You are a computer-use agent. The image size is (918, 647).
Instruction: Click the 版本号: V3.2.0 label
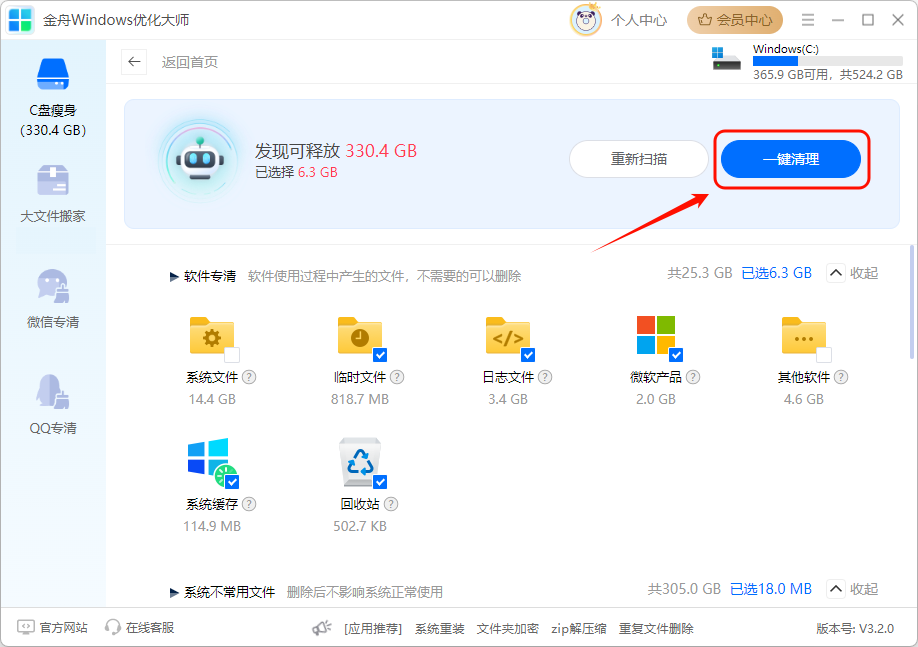(x=855, y=628)
